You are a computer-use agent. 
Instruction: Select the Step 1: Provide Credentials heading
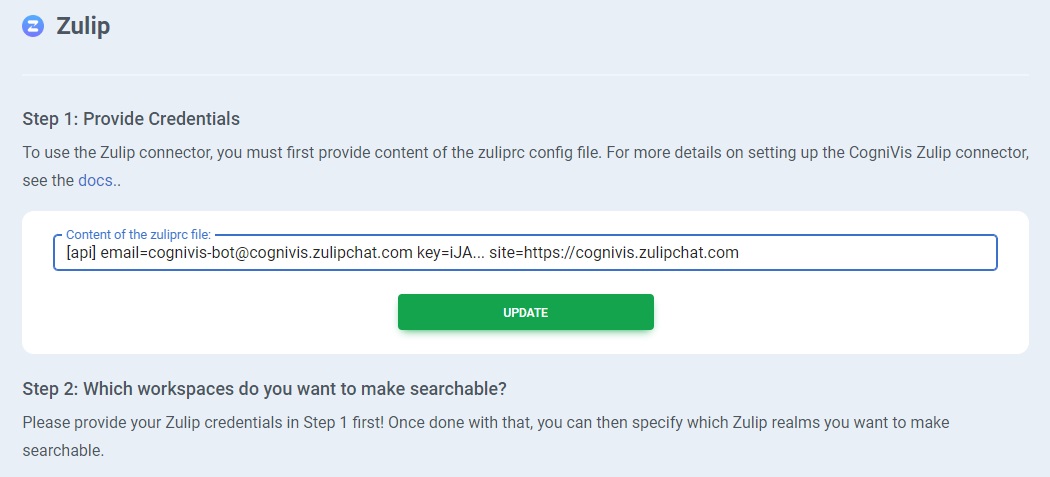[131, 119]
